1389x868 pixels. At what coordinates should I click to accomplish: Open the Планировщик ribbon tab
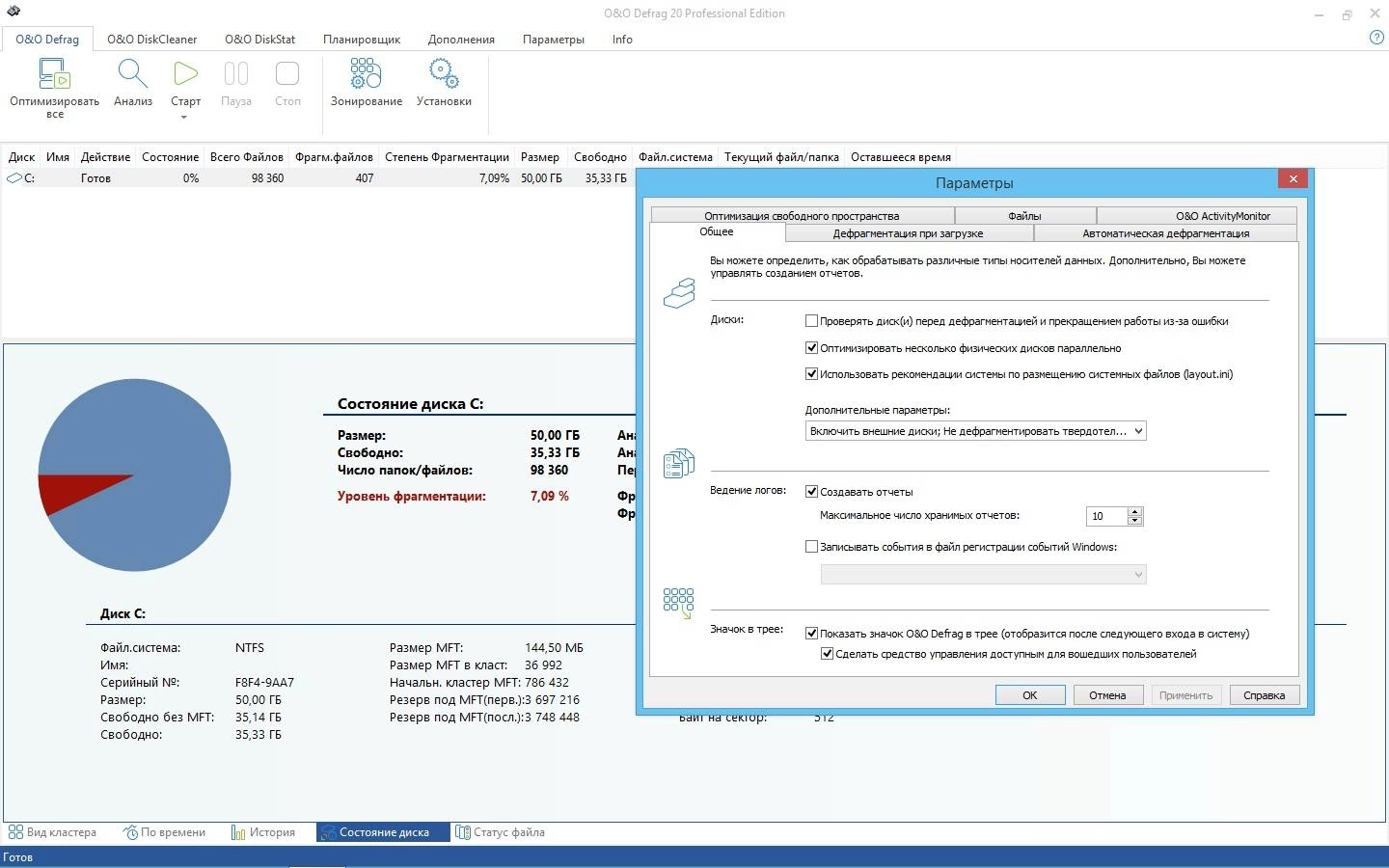click(362, 40)
